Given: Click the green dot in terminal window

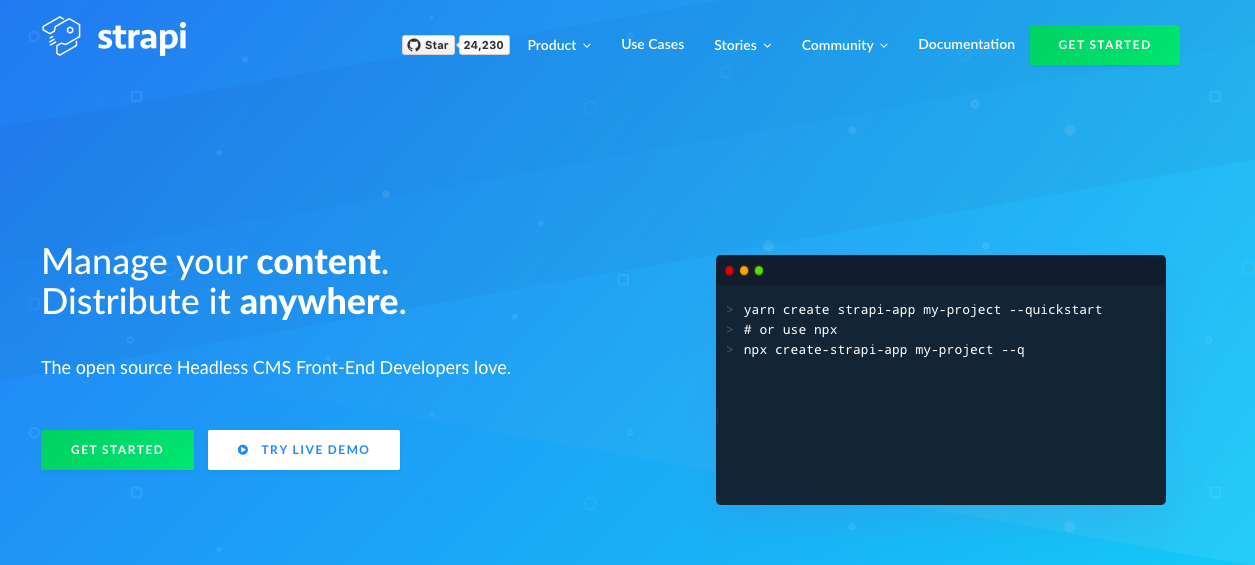Looking at the screenshot, I should click(x=759, y=271).
